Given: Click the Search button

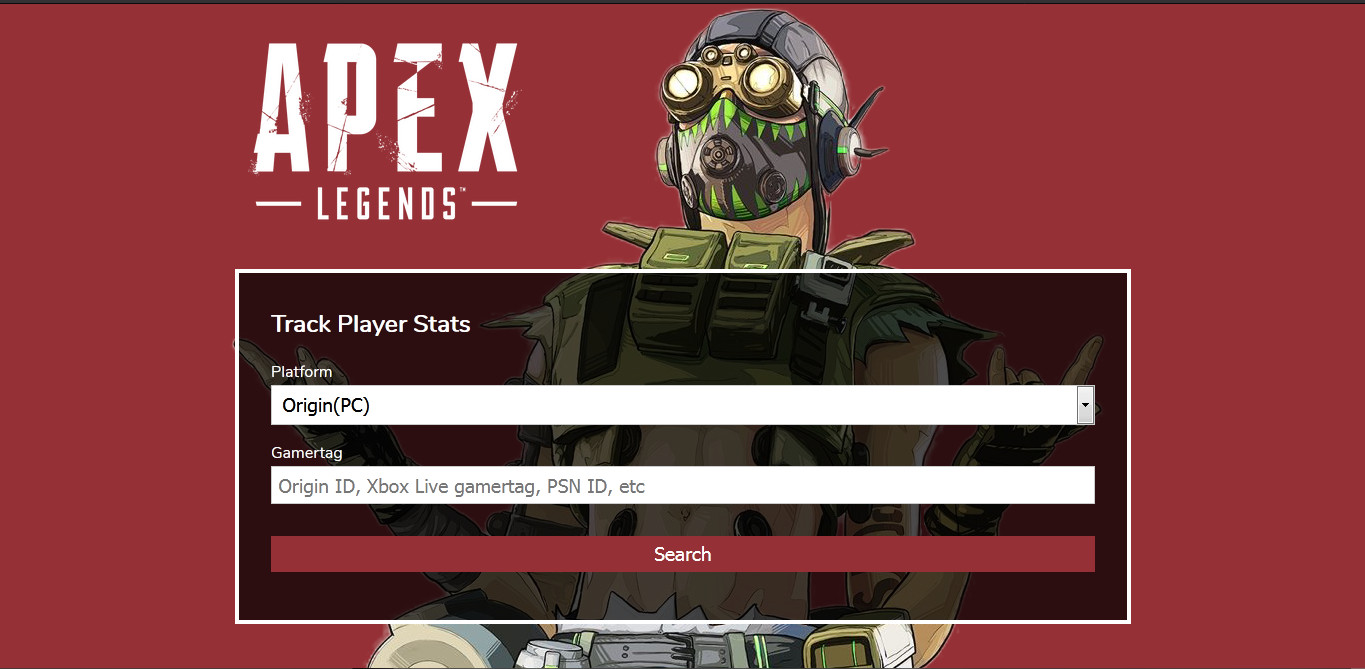Looking at the screenshot, I should (x=682, y=554).
